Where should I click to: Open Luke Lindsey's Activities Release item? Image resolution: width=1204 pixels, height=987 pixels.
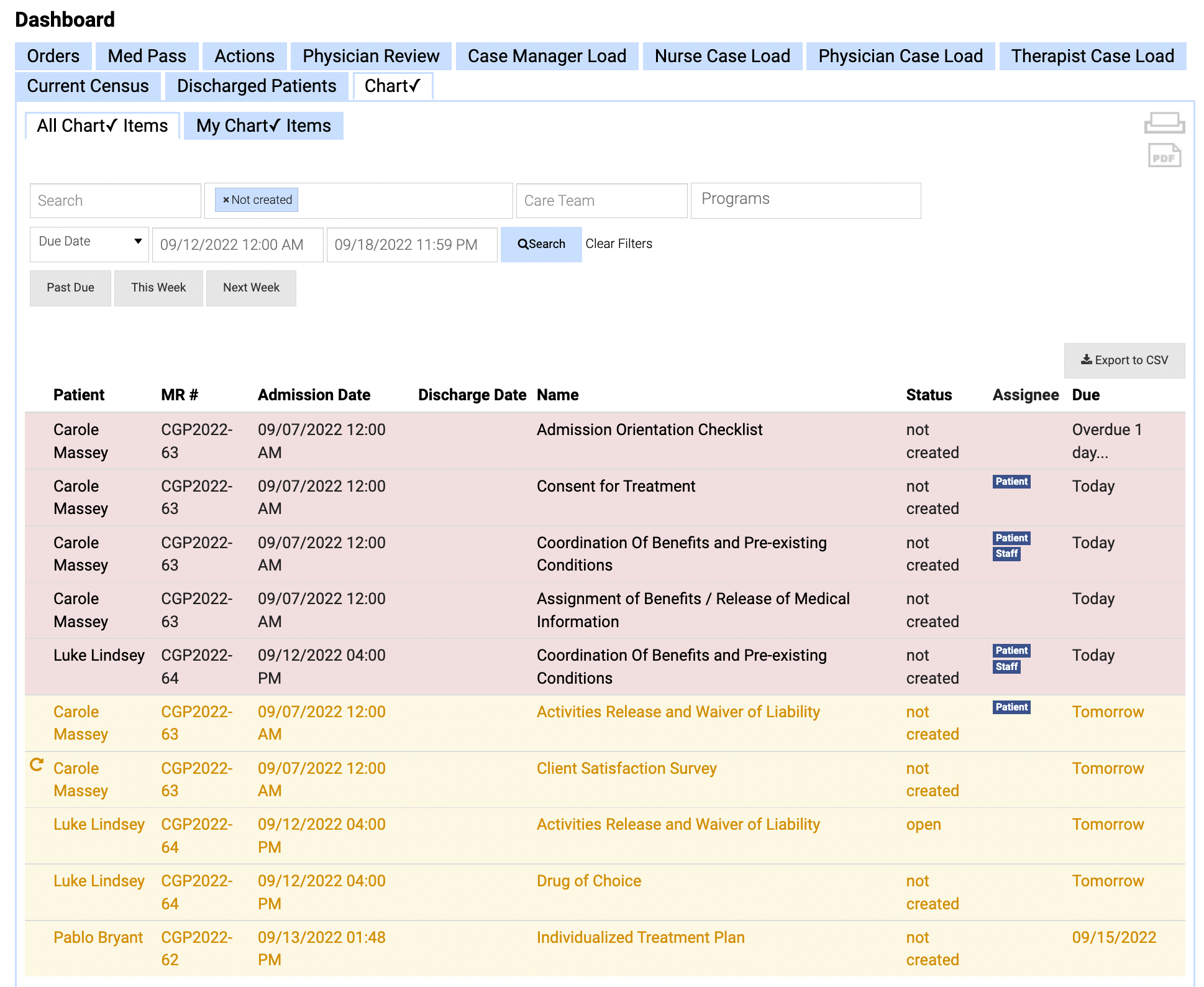click(x=678, y=824)
